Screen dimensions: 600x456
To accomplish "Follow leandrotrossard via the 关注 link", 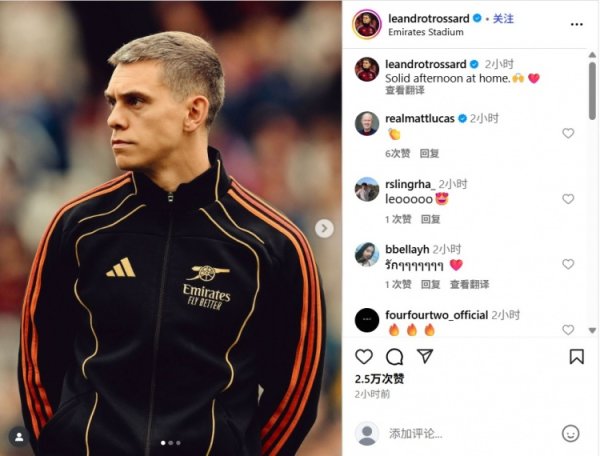I will click(x=503, y=18).
